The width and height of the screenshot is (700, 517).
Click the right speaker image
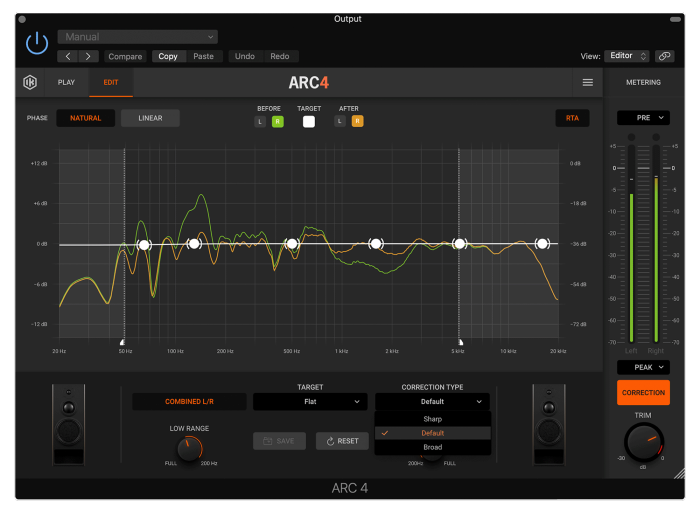548,427
